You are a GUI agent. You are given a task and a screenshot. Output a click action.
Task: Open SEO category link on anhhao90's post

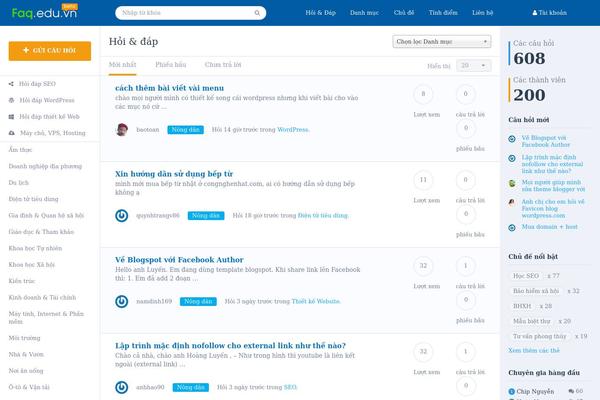pyautogui.click(x=290, y=387)
